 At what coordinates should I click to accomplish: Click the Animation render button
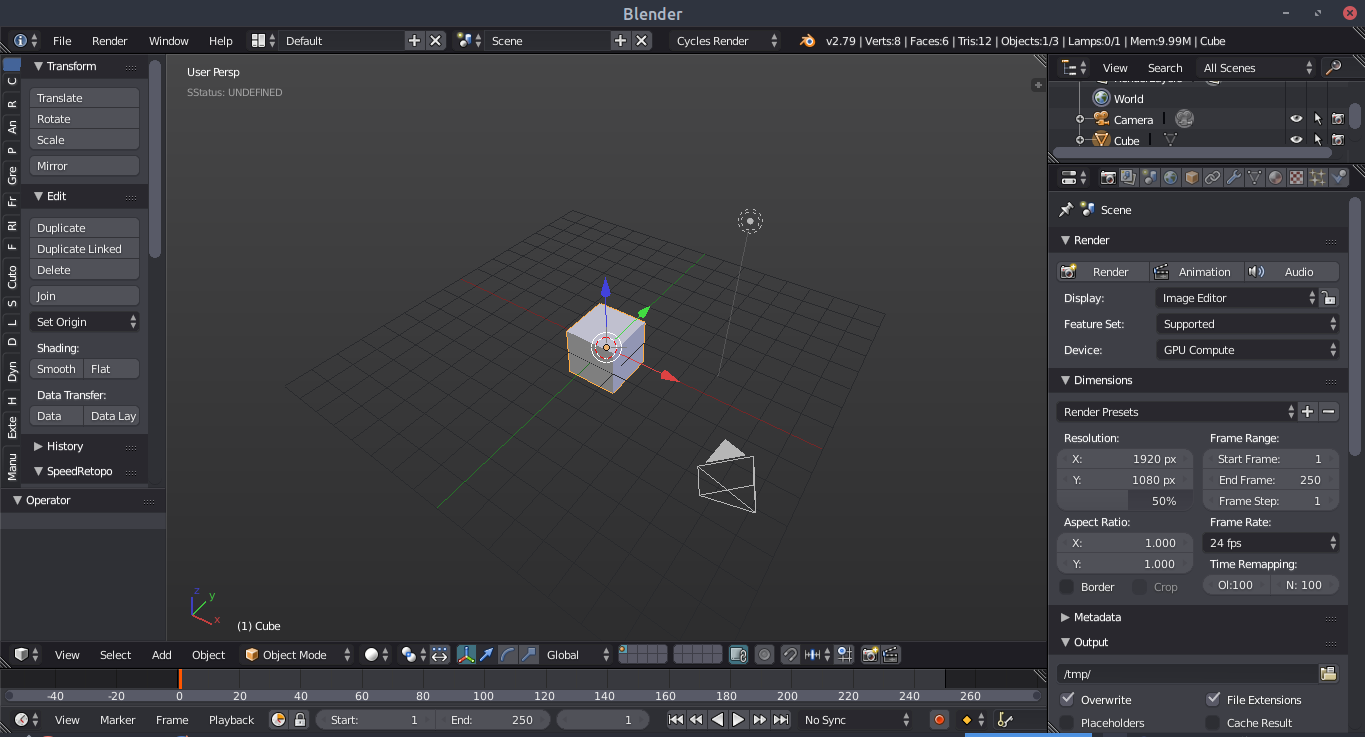pos(1195,272)
